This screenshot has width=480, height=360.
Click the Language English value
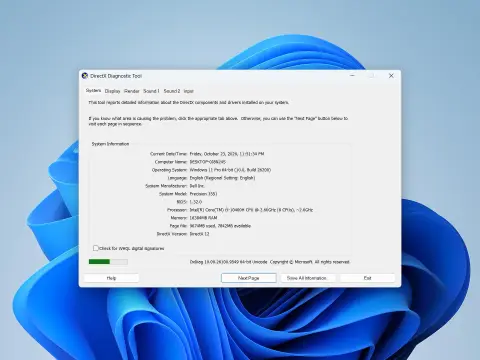pyautogui.click(x=222, y=178)
